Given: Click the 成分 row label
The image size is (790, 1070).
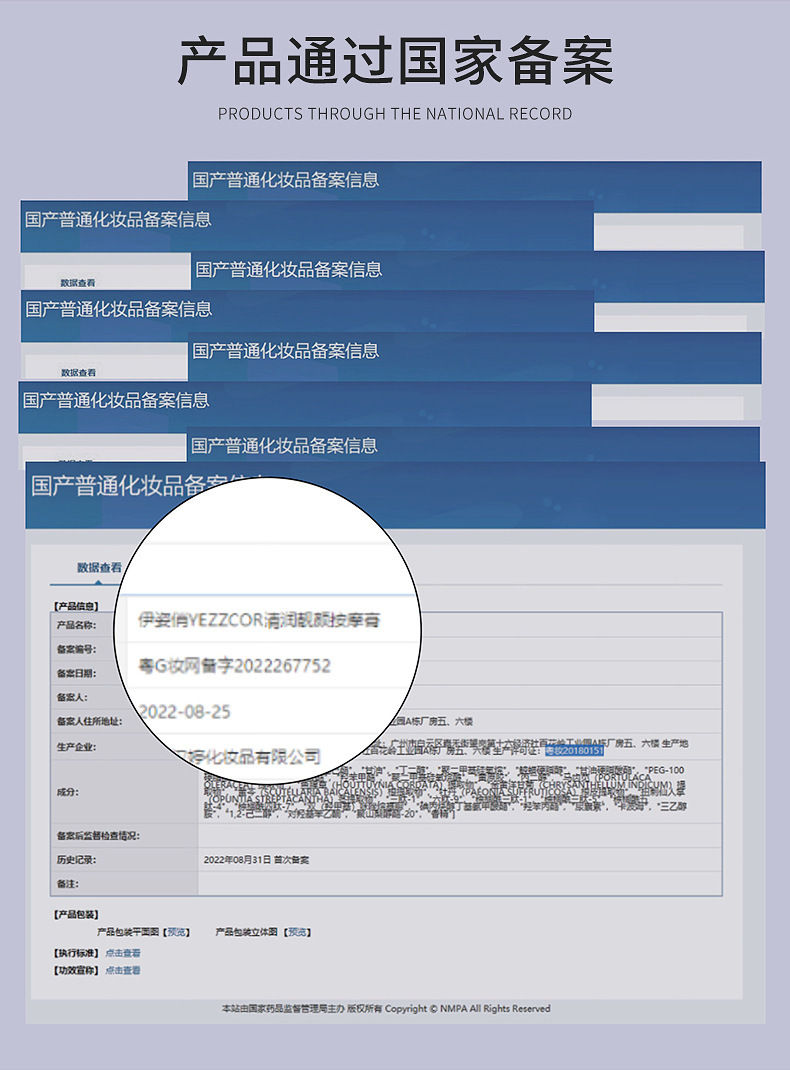Looking at the screenshot, I should click(67, 792).
